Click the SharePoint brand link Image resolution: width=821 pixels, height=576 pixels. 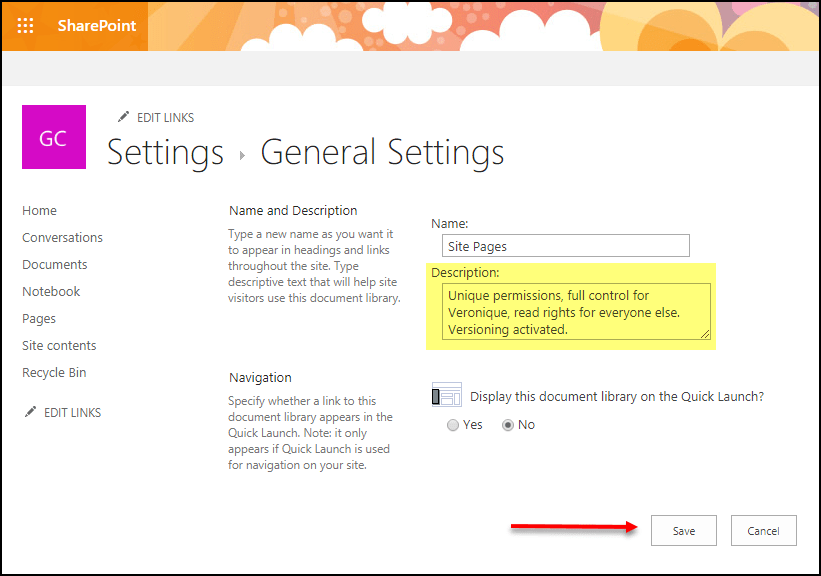(x=97, y=25)
